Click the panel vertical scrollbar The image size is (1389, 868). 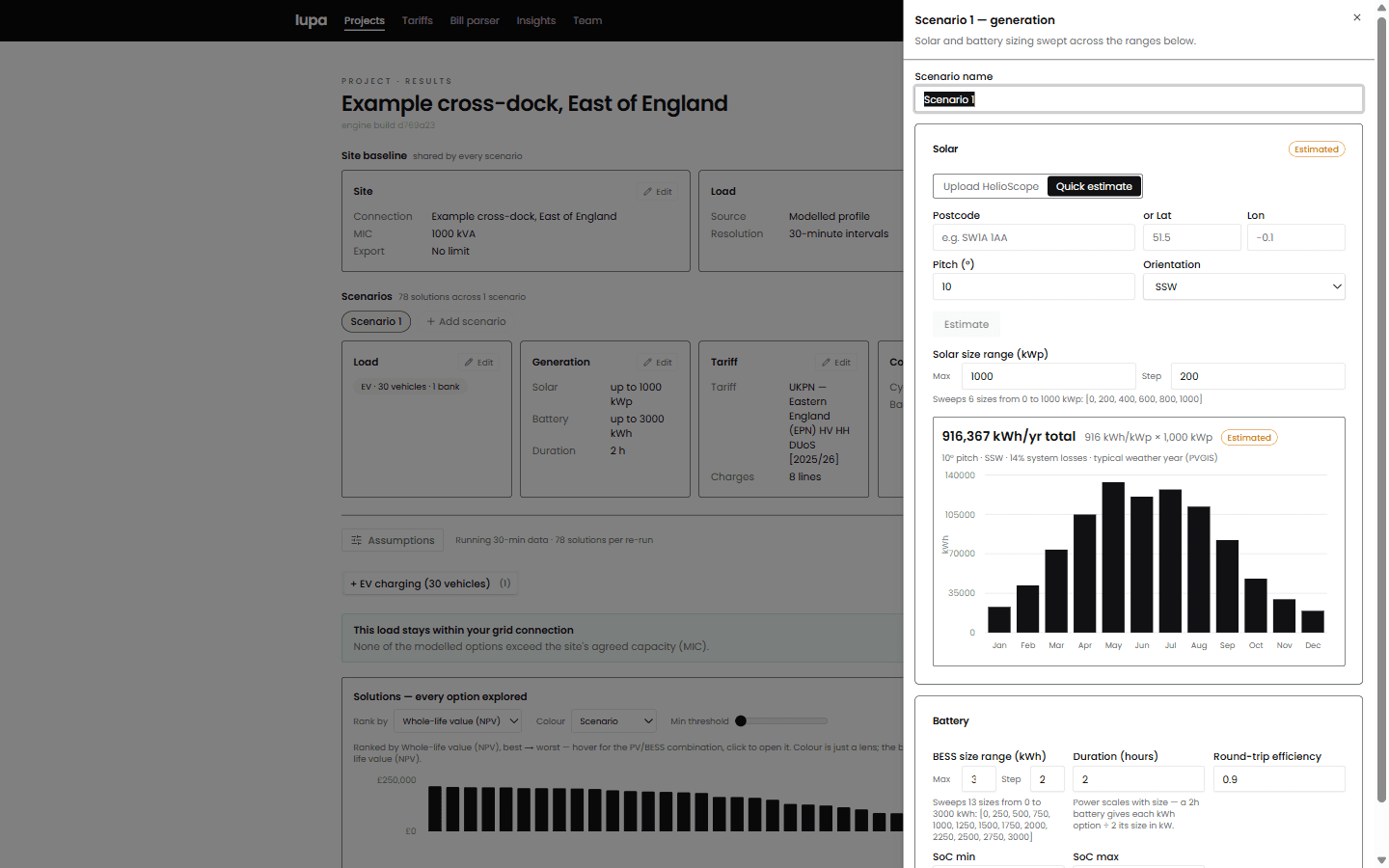click(1381, 410)
